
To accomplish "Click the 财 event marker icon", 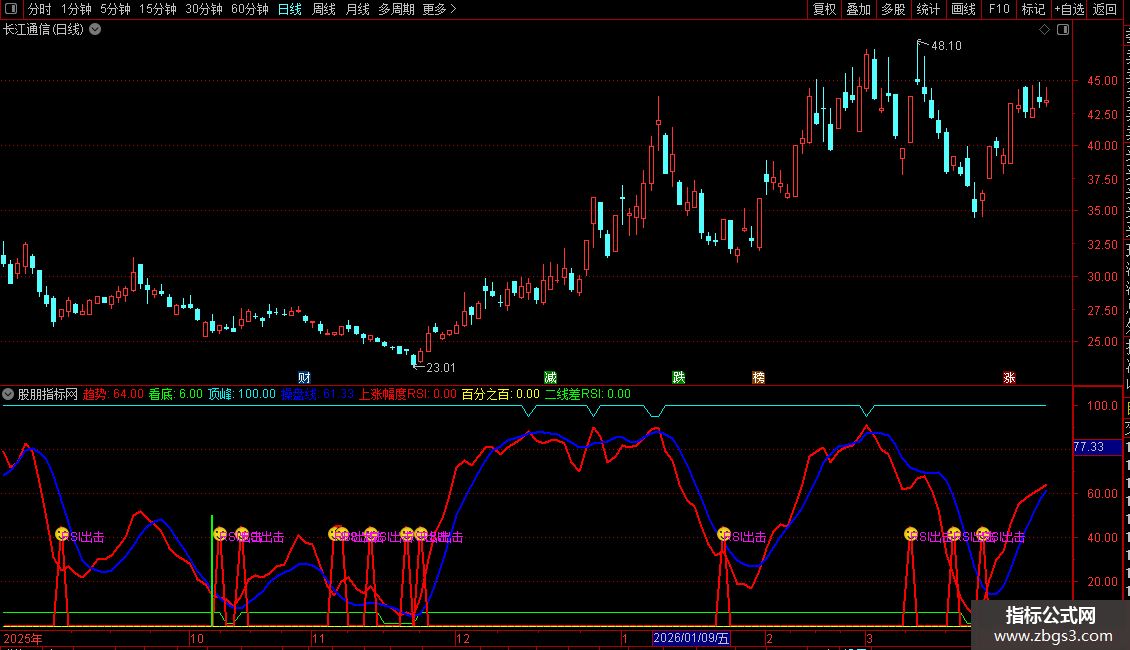I will tap(304, 378).
